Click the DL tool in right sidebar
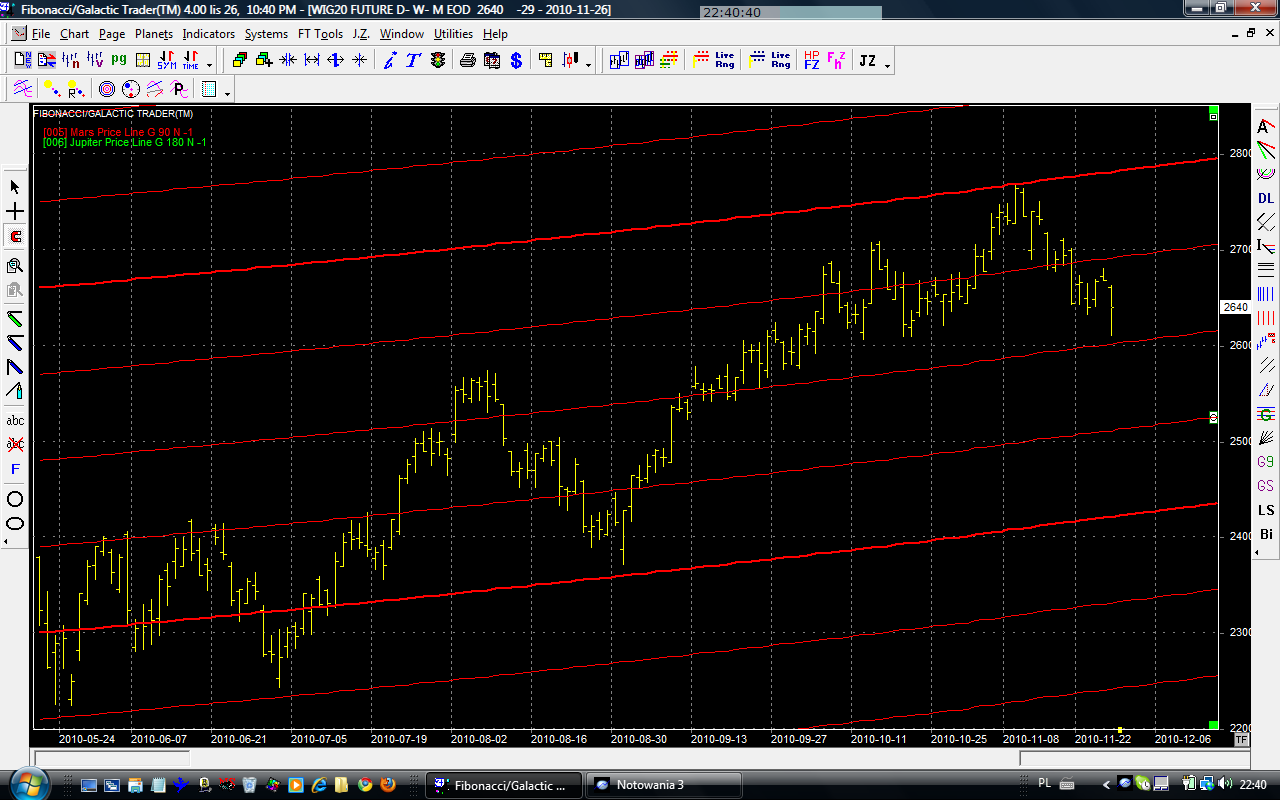Viewport: 1280px width, 800px height. [1266, 198]
